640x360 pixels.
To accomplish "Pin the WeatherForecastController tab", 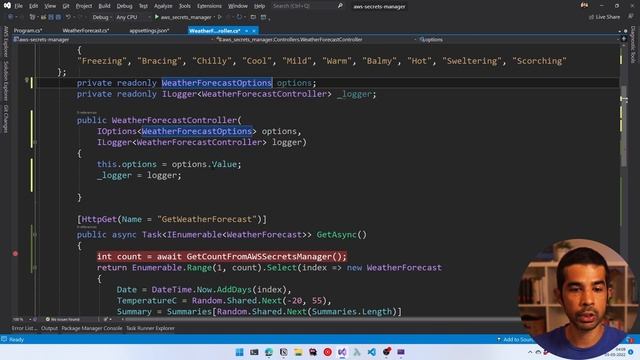I will point(247,31).
